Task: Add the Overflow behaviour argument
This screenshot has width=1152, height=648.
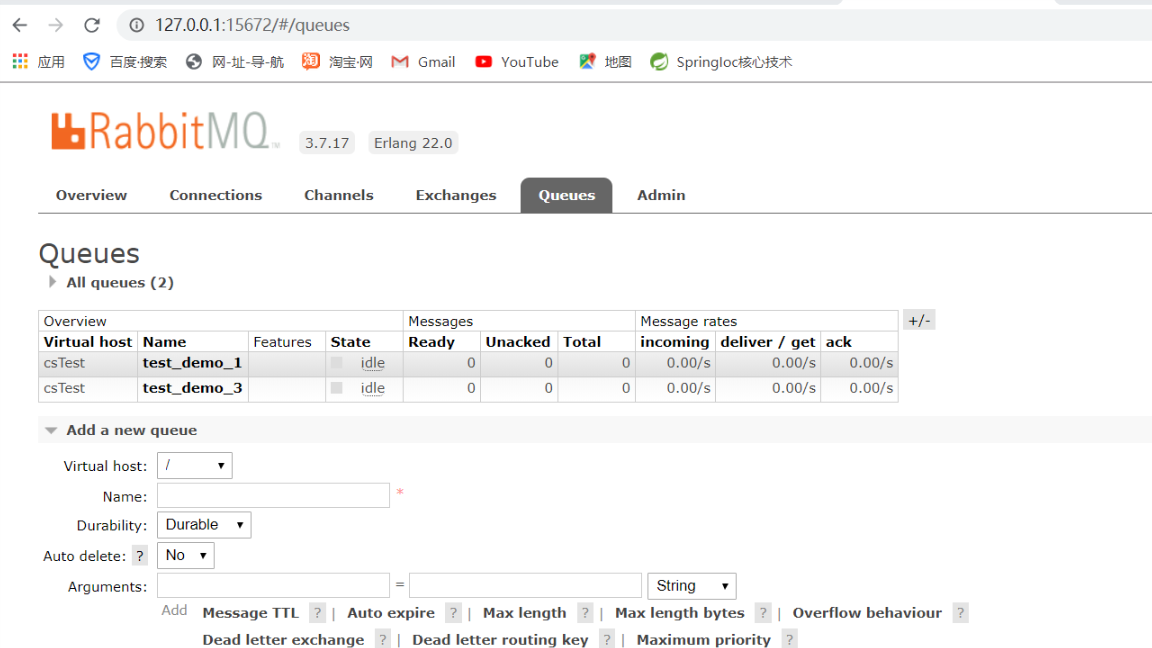Action: (867, 613)
